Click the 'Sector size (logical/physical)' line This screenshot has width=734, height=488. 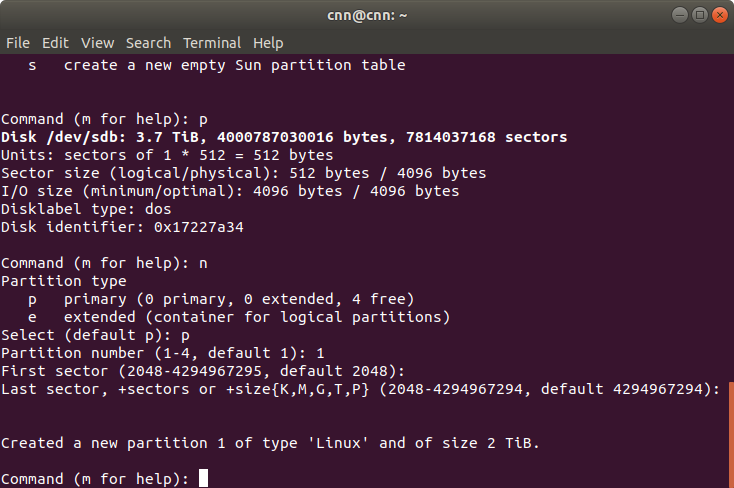pyautogui.click(x=243, y=173)
